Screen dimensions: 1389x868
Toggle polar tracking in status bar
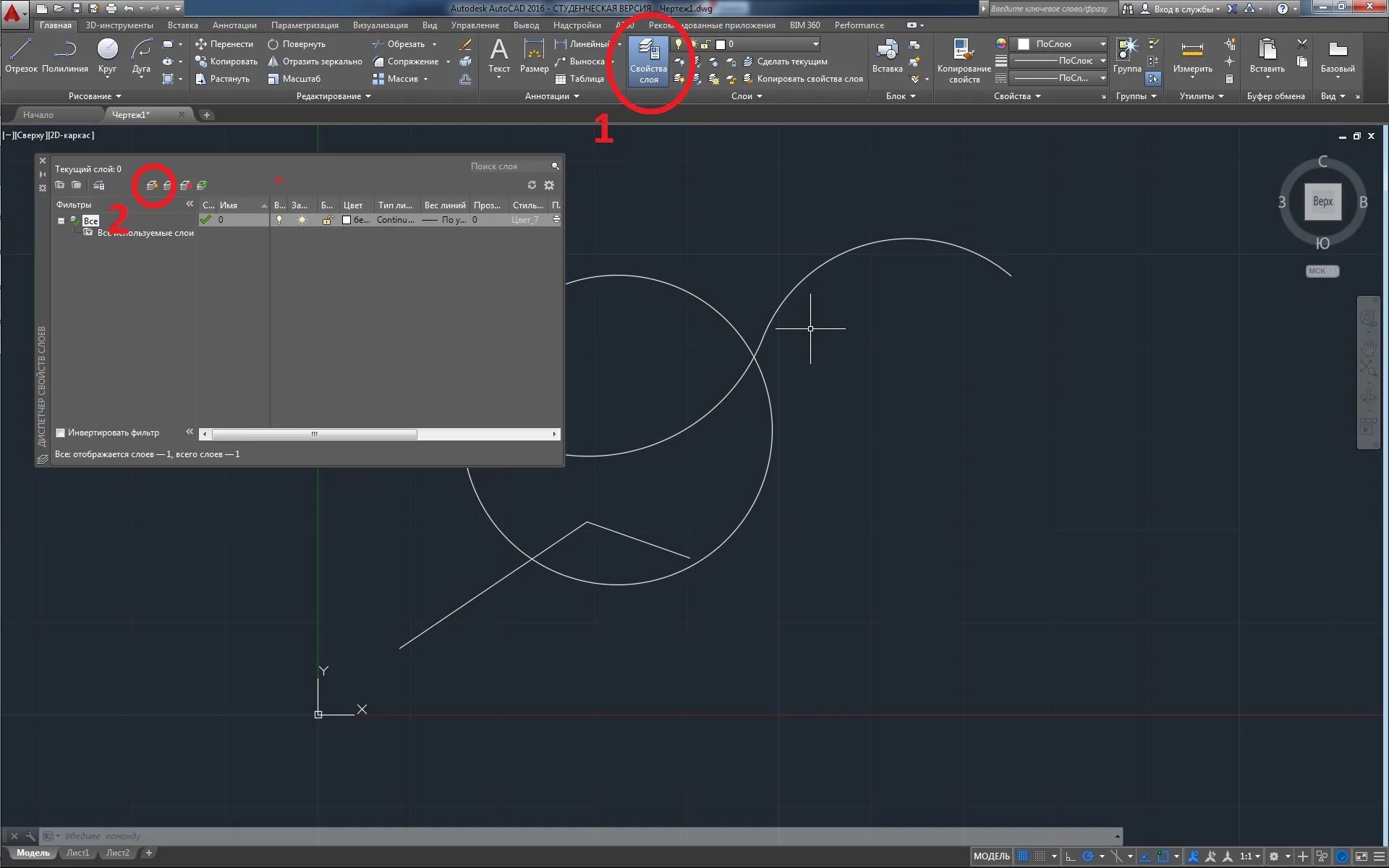tap(1087, 856)
